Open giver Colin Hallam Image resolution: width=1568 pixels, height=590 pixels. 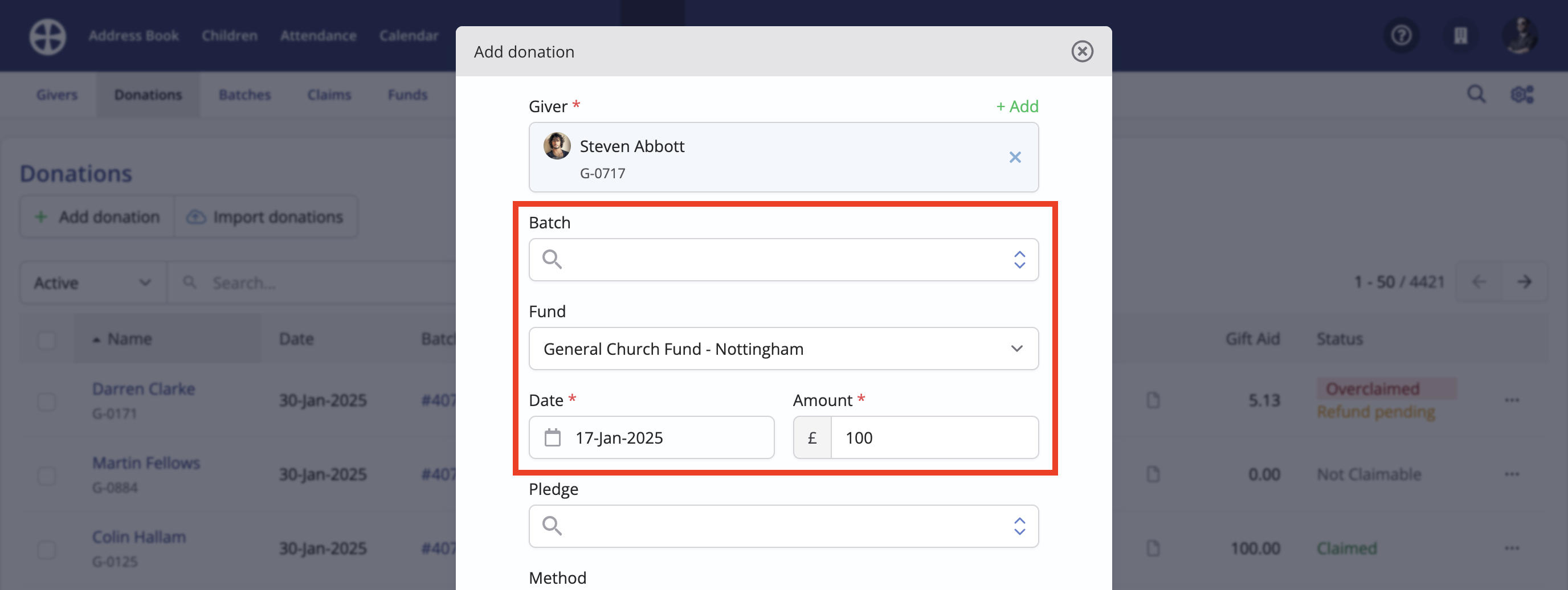[139, 537]
